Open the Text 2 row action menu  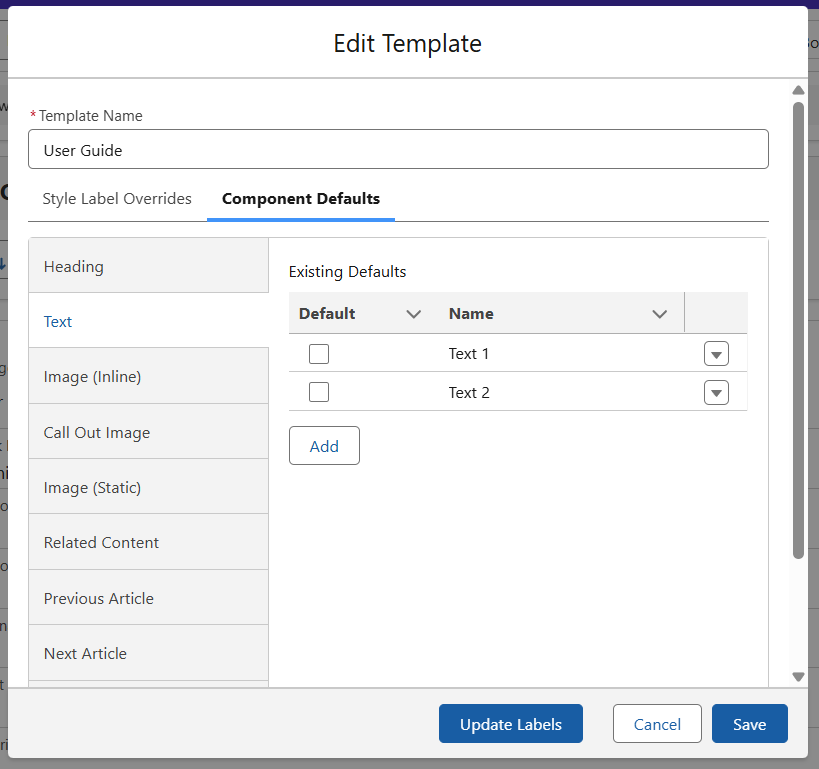(716, 393)
